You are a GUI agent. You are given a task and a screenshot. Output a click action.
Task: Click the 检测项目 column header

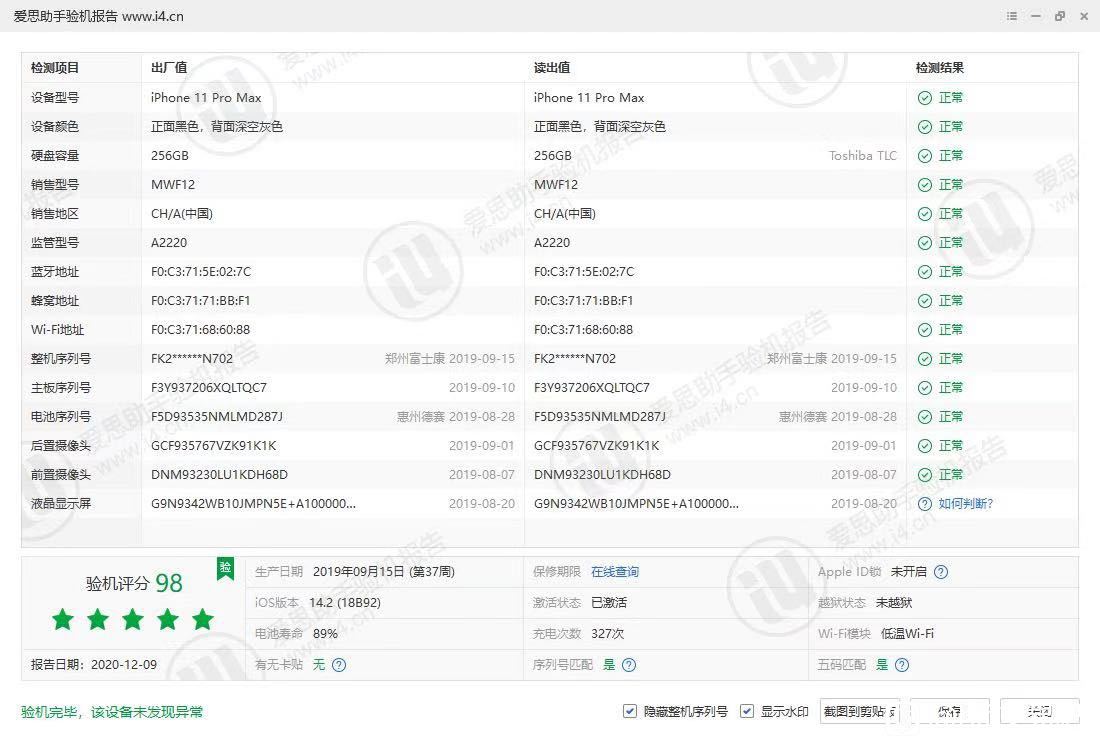pyautogui.click(x=55, y=68)
